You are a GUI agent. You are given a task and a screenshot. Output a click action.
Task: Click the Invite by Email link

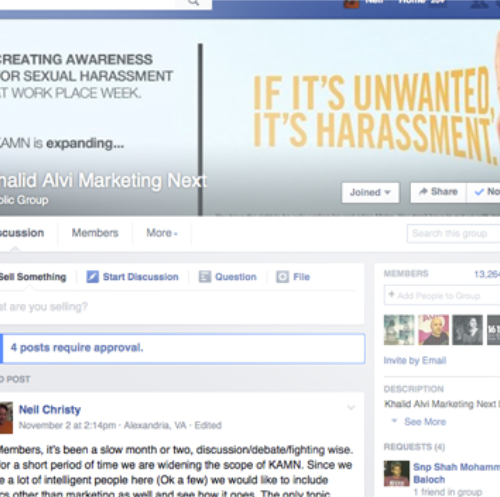coord(415,360)
